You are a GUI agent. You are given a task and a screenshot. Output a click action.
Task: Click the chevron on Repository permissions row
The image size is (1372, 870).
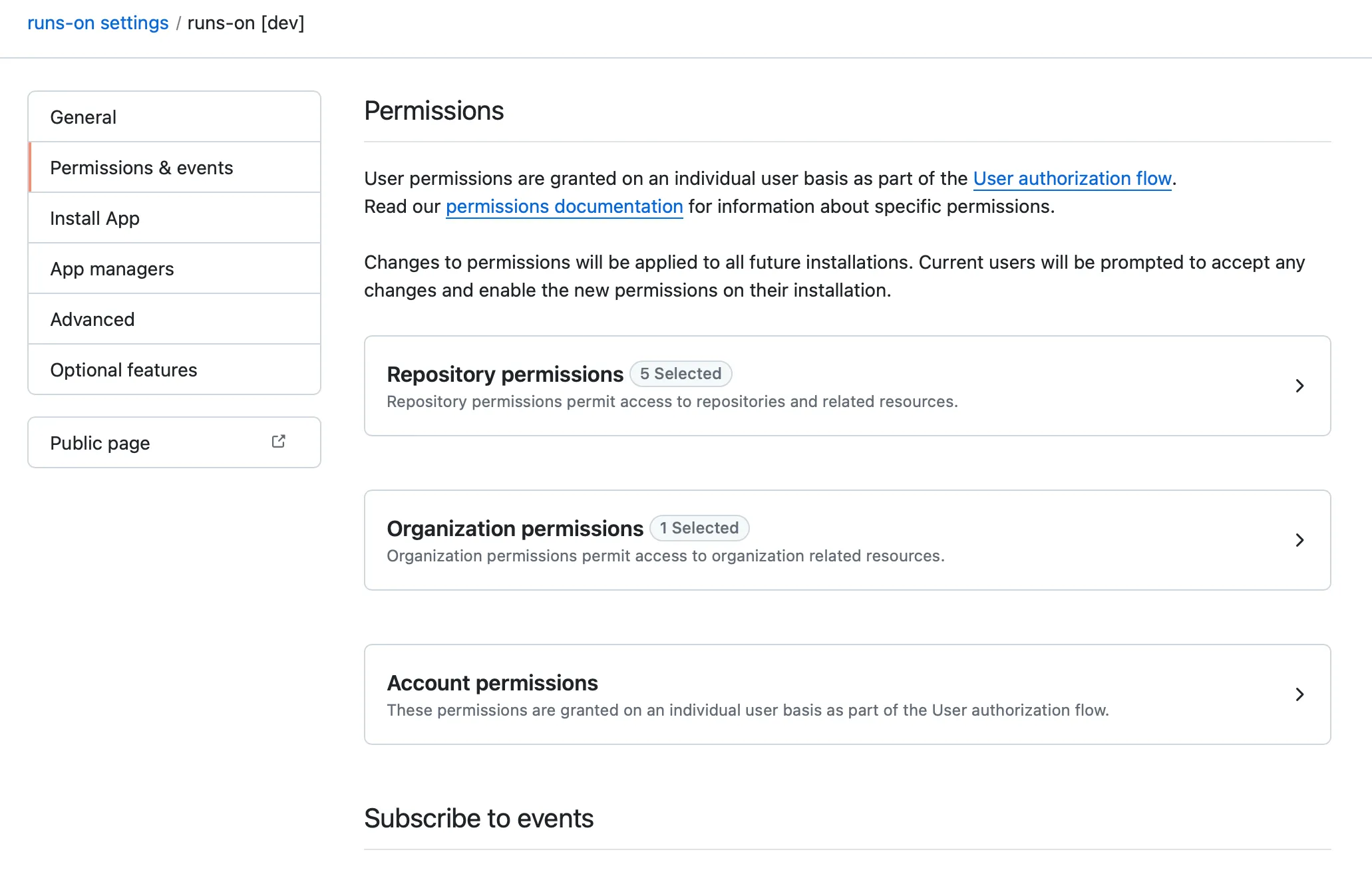click(1299, 386)
